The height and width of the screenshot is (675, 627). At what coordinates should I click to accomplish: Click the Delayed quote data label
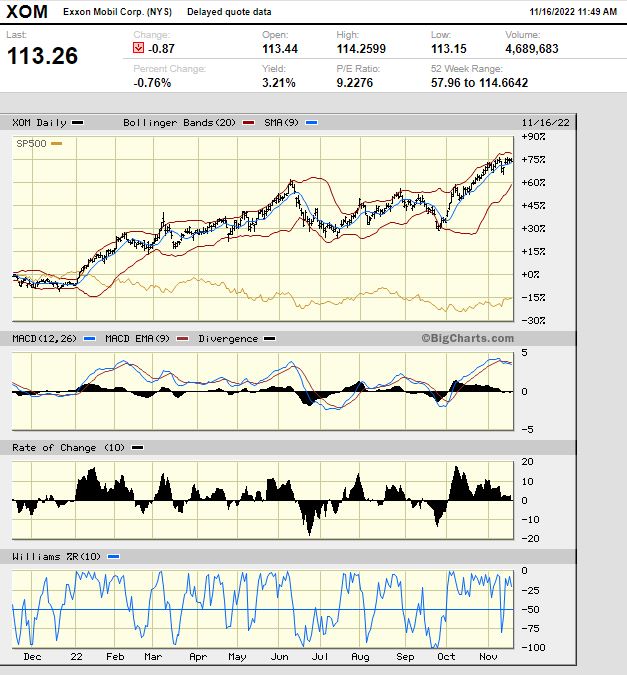[229, 12]
